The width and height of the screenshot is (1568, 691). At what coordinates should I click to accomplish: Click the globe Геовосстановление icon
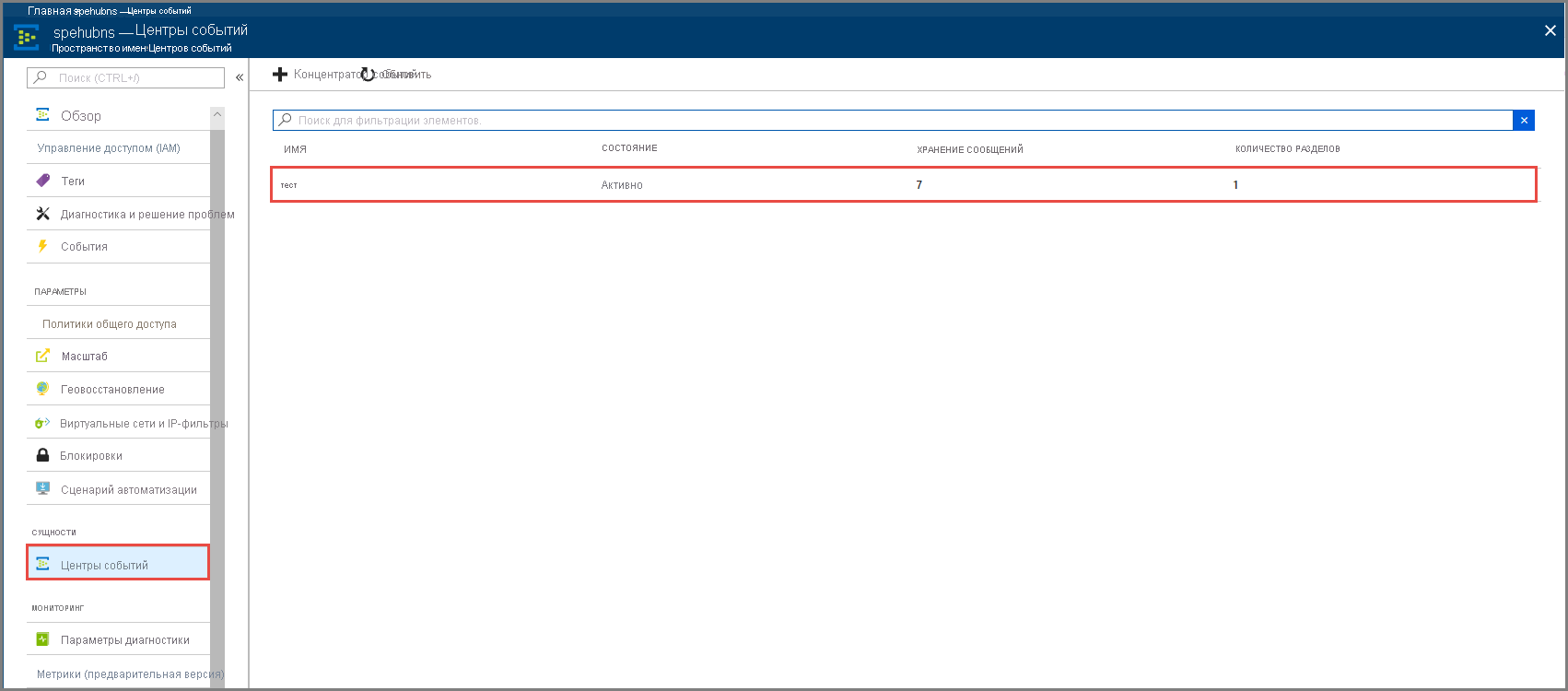coord(42,389)
